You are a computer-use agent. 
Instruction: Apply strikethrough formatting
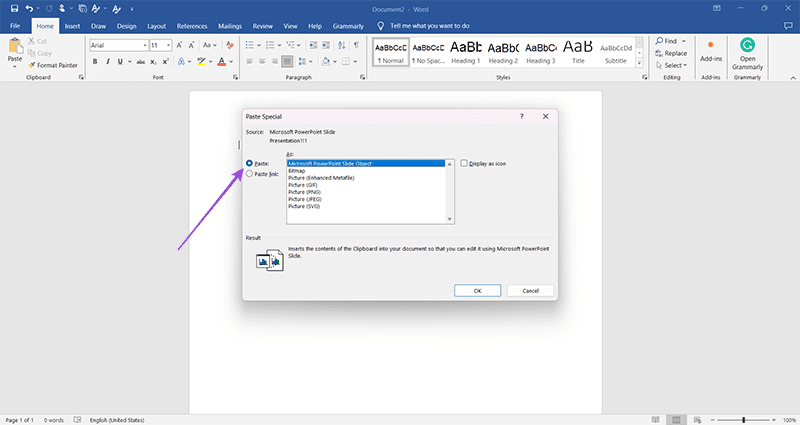pyautogui.click(x=141, y=62)
